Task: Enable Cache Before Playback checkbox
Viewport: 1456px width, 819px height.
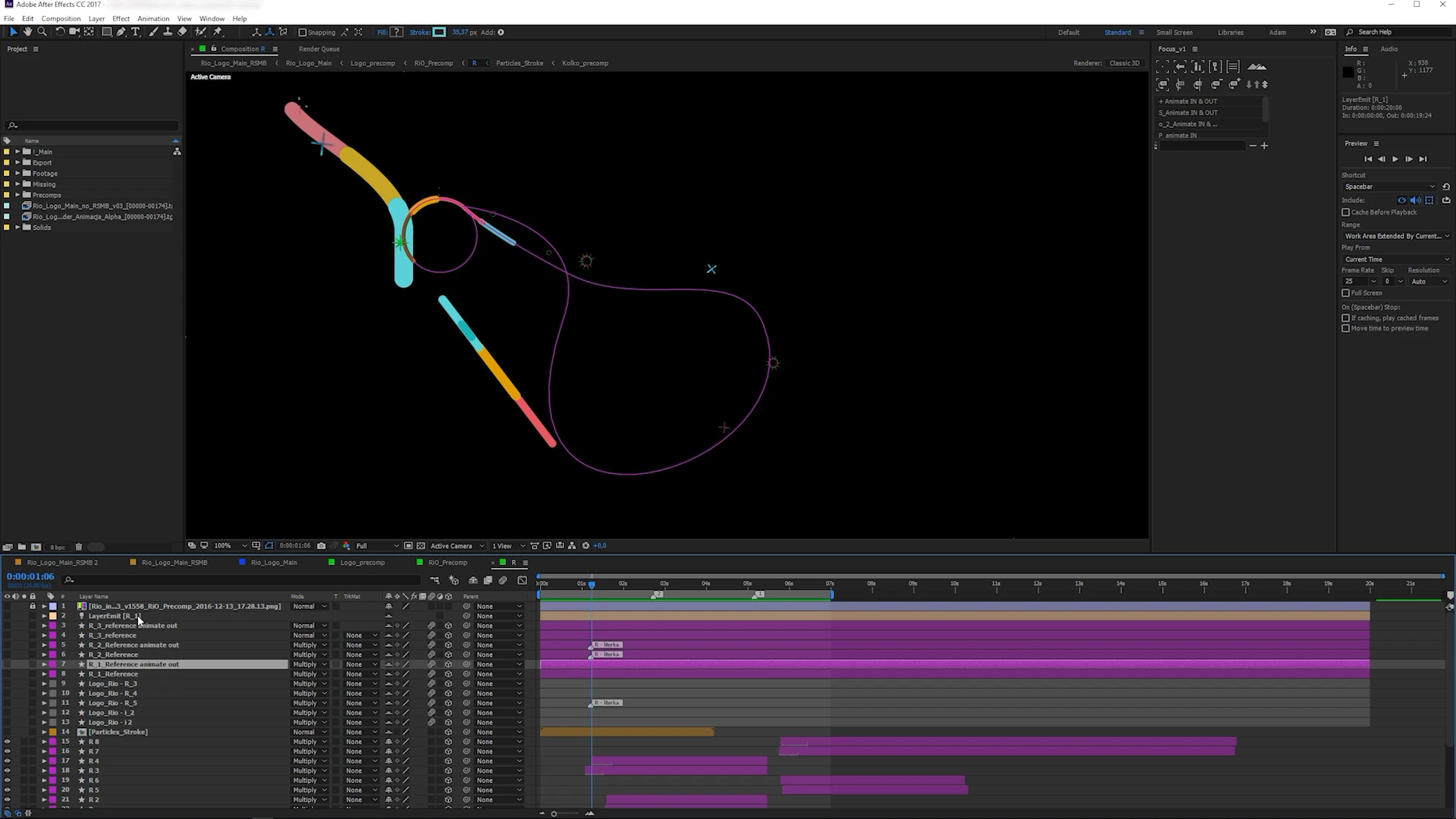Action: coord(1346,212)
